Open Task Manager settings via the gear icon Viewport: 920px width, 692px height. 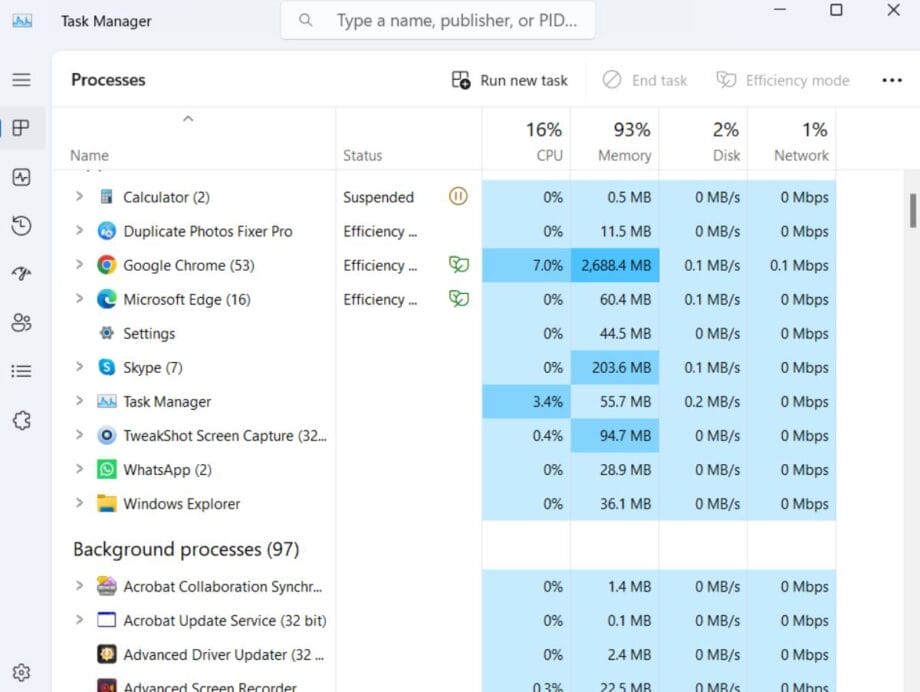coord(22,672)
